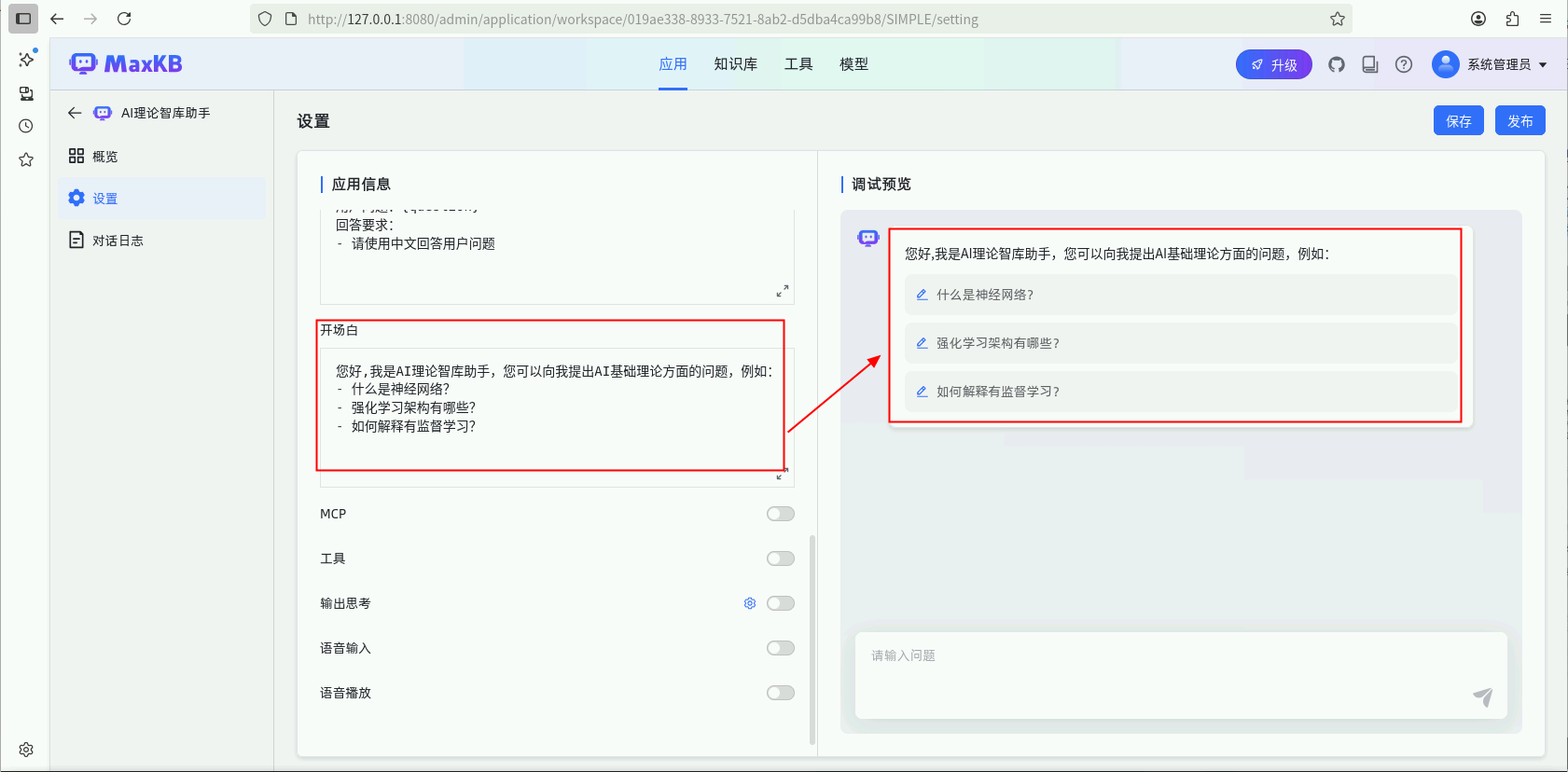Enable the 语音输入 switch
The width and height of the screenshot is (1568, 772).
tap(780, 648)
